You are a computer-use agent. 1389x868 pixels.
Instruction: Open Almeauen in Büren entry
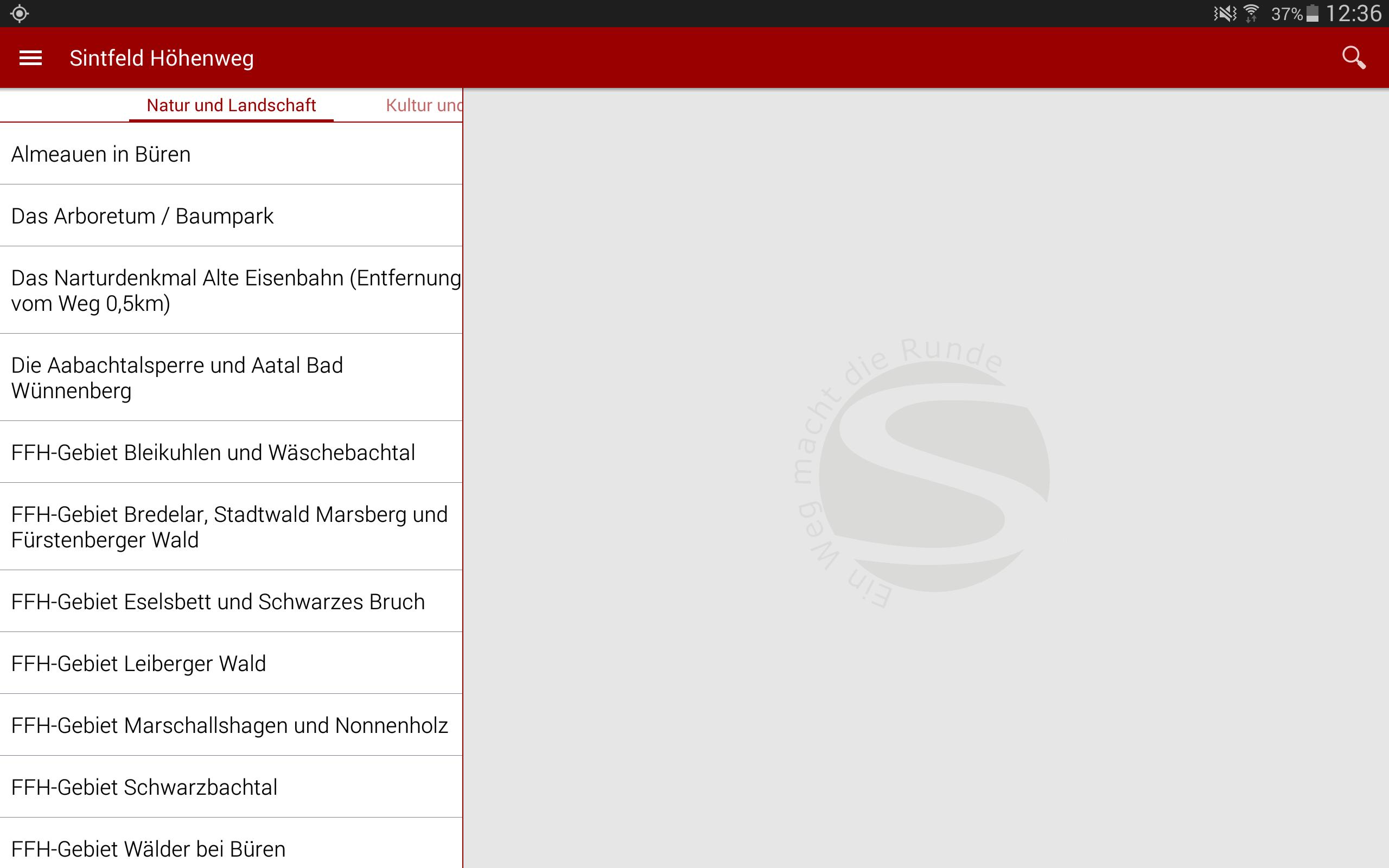(x=231, y=154)
